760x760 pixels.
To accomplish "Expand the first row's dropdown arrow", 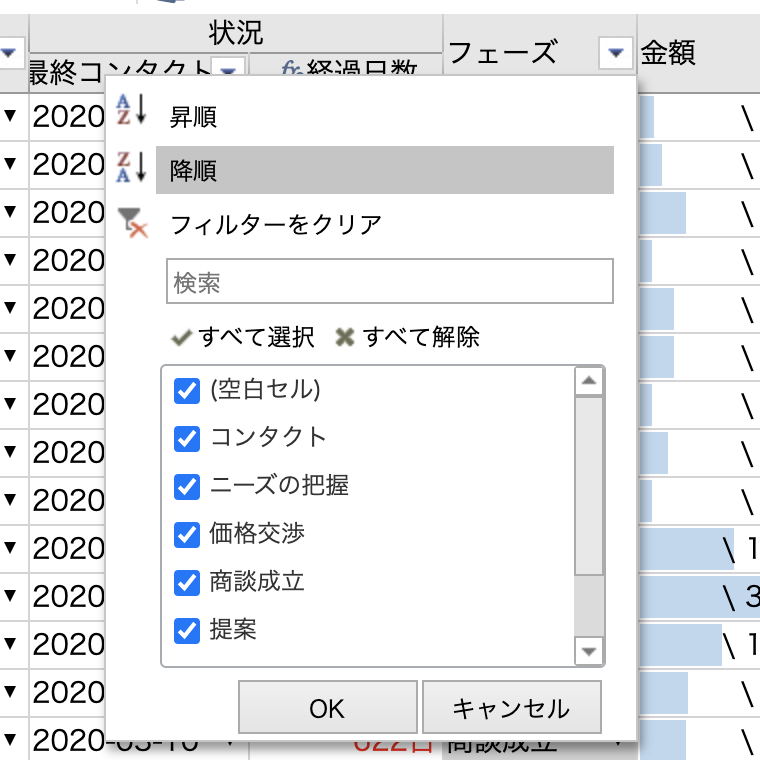I will click(x=11, y=117).
